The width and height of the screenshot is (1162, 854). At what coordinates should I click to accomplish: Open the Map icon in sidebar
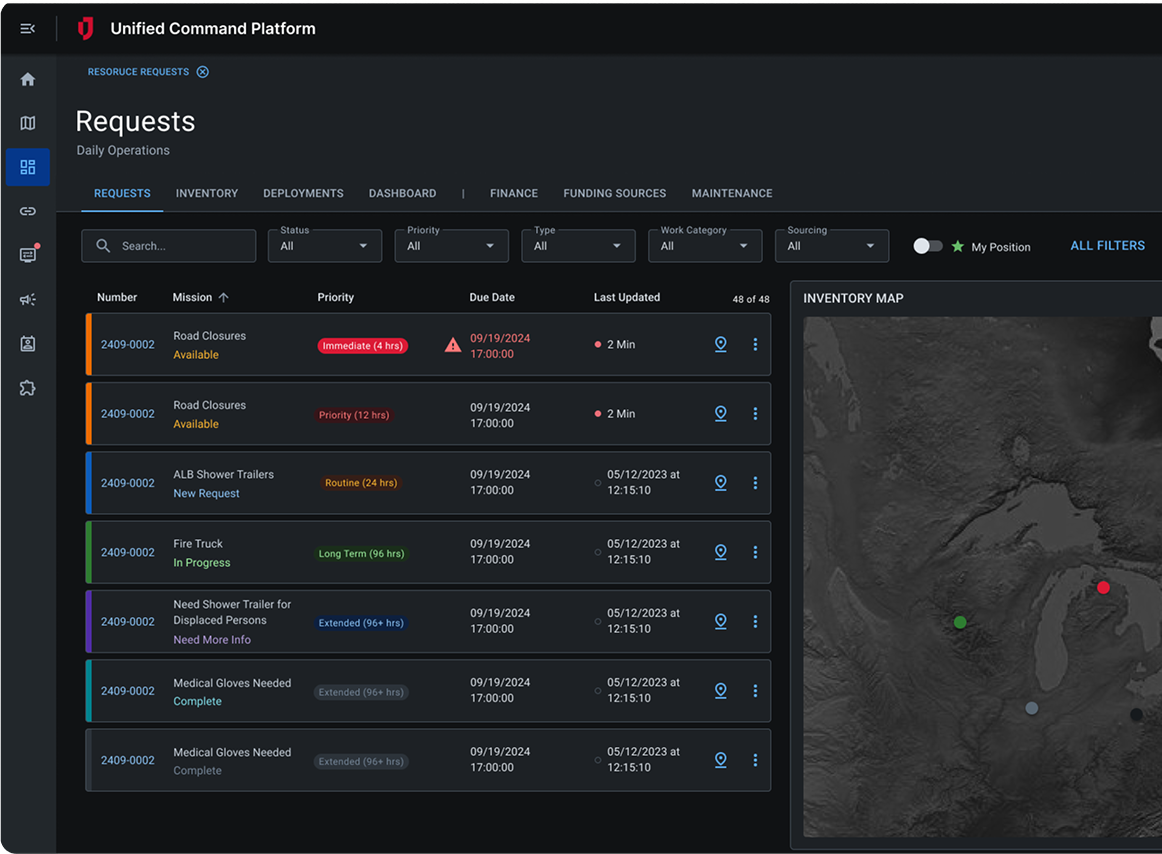[28, 123]
